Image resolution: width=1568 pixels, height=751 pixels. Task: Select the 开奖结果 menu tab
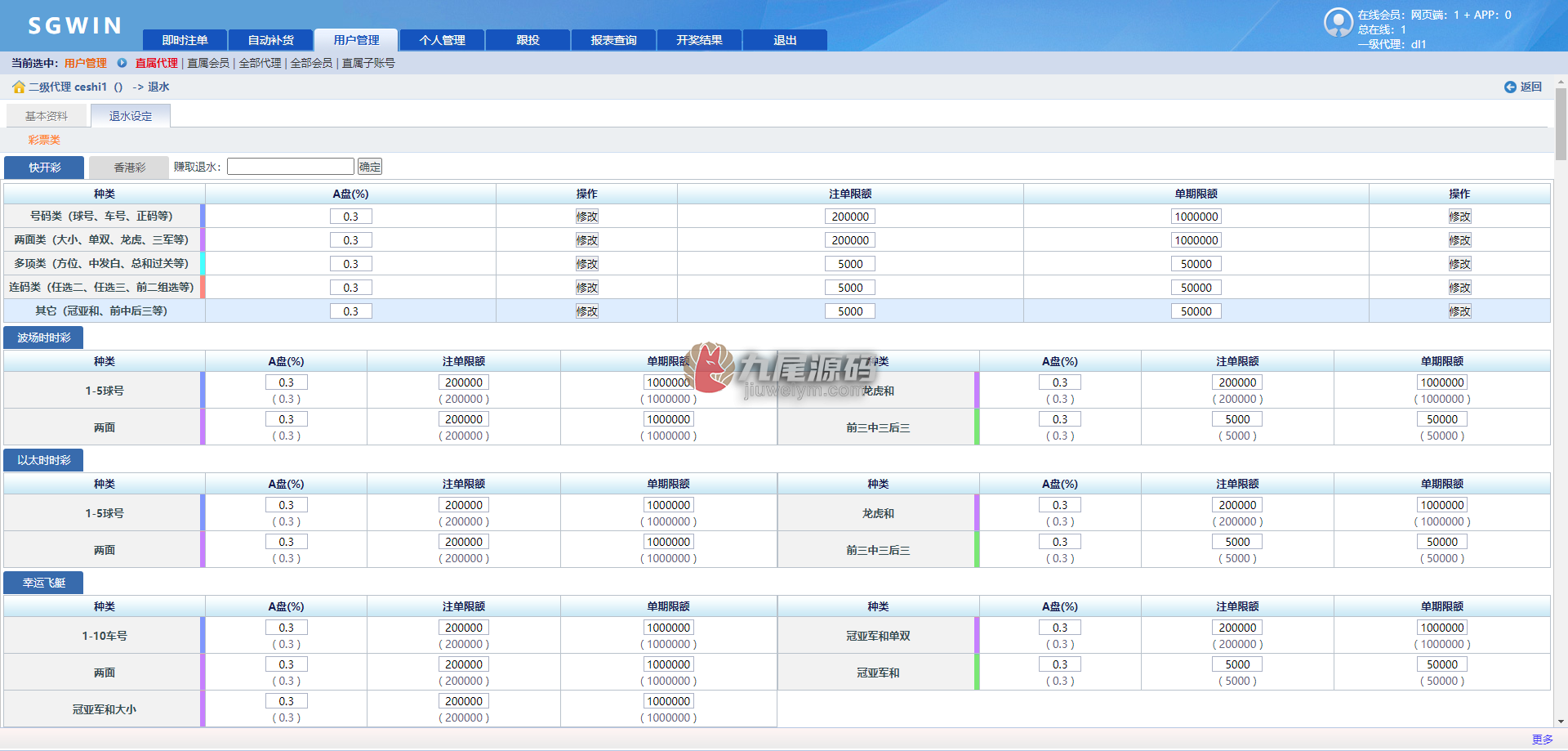[699, 40]
